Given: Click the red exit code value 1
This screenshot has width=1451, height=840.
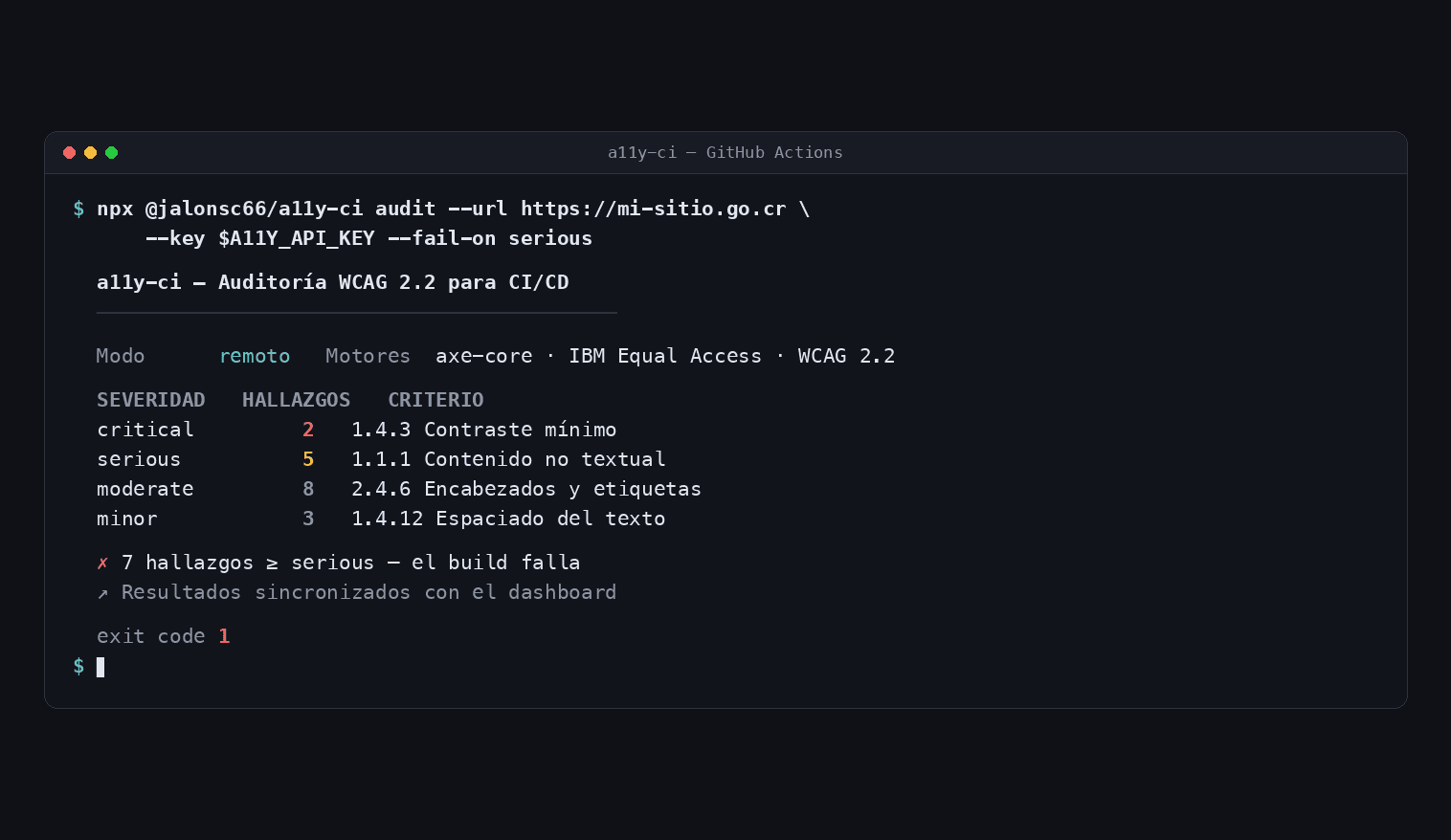Looking at the screenshot, I should pyautogui.click(x=224, y=636).
